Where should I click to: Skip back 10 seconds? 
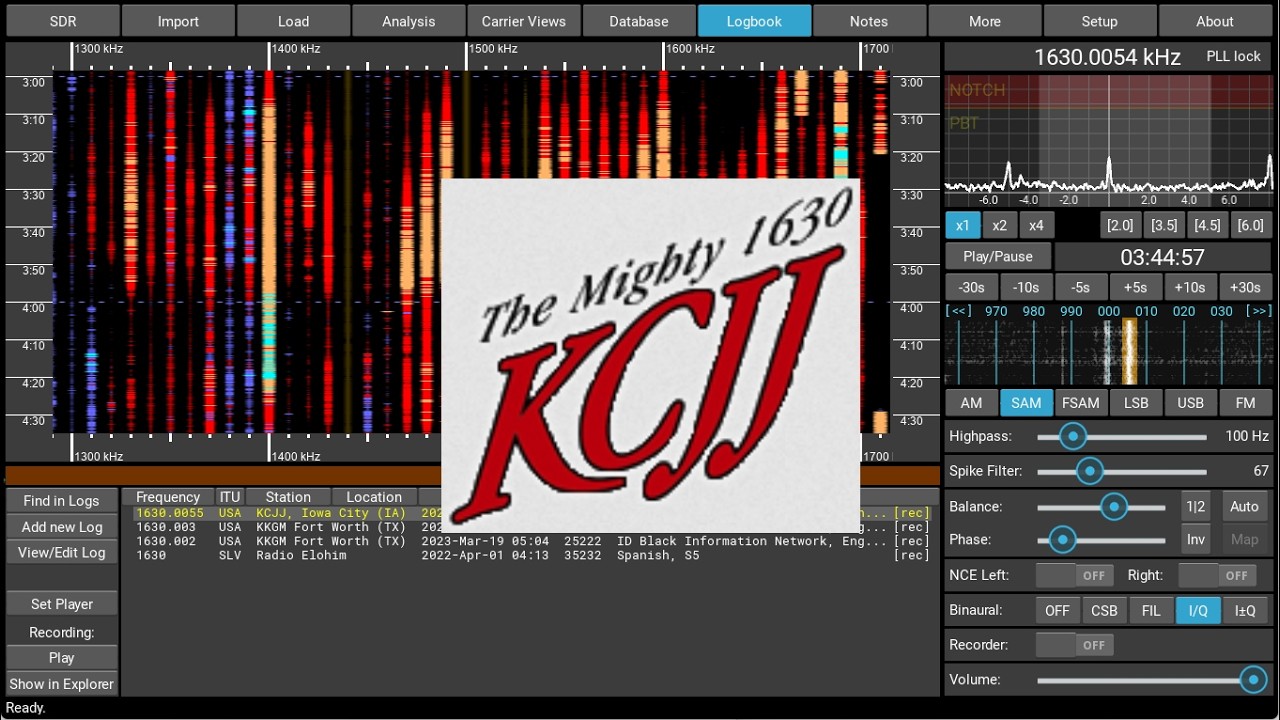point(1026,287)
